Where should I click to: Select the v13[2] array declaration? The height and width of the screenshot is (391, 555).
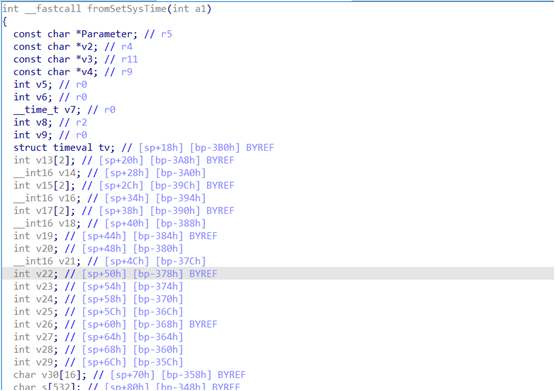click(44, 160)
